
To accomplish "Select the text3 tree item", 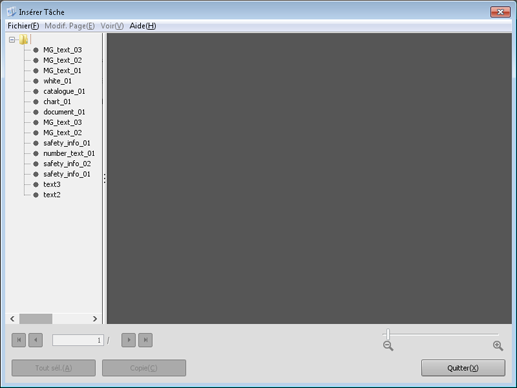I will [52, 184].
